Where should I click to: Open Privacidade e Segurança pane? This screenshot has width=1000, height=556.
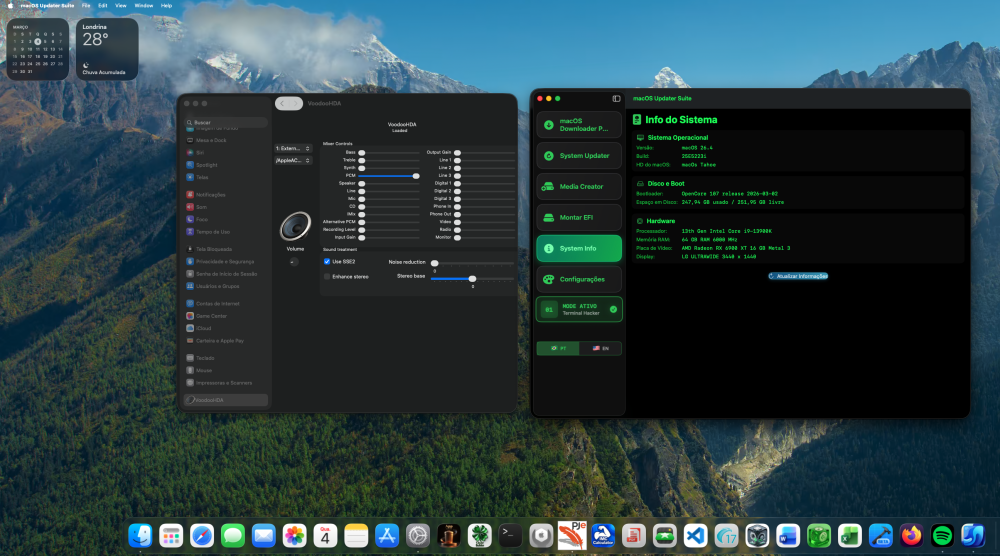click(226, 261)
